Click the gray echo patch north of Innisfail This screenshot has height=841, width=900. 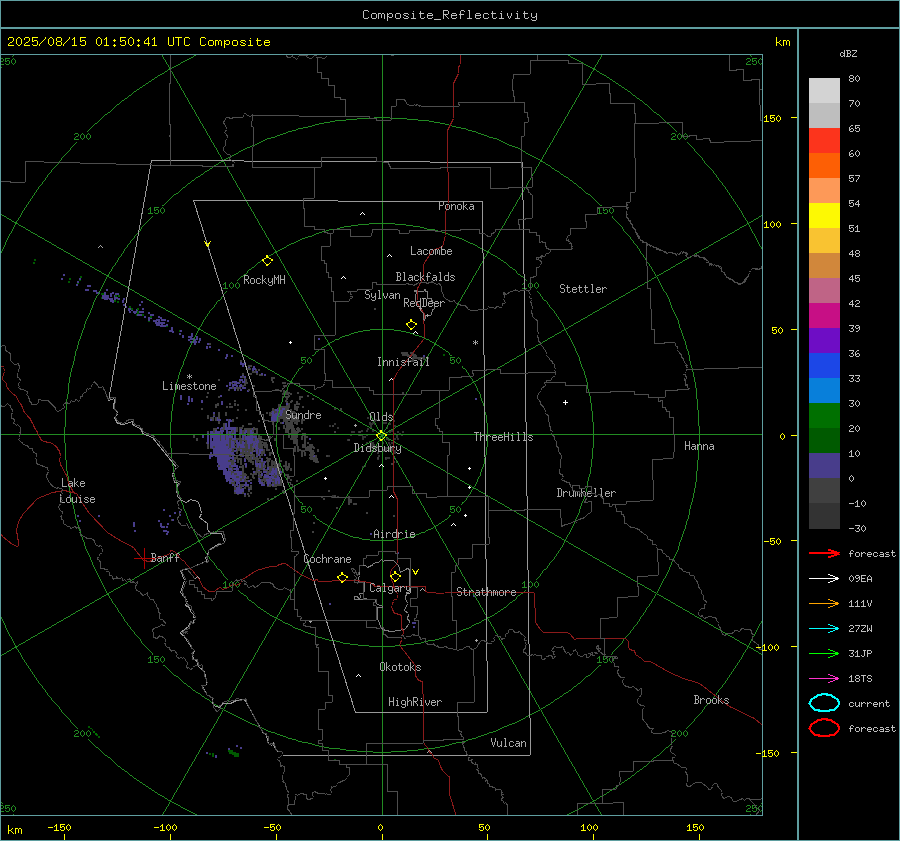(x=412, y=356)
